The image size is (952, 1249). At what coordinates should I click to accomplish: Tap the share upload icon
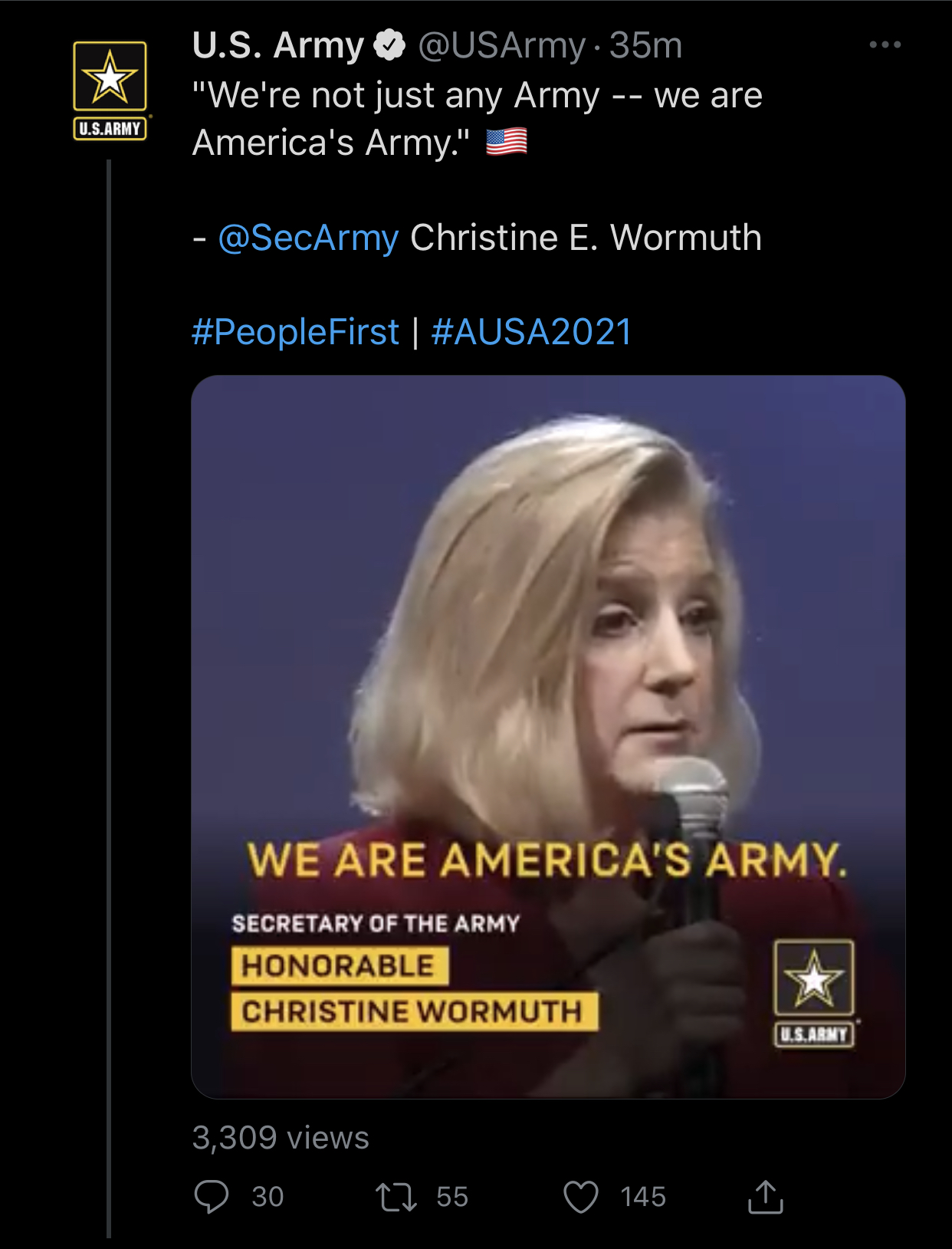coord(765,1197)
